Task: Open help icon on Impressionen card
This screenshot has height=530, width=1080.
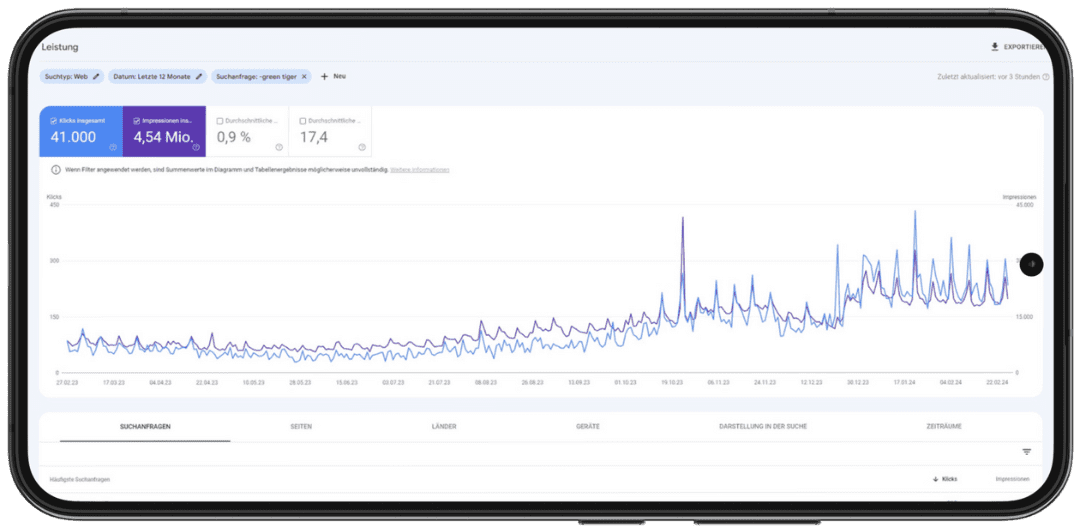Action: [196, 147]
